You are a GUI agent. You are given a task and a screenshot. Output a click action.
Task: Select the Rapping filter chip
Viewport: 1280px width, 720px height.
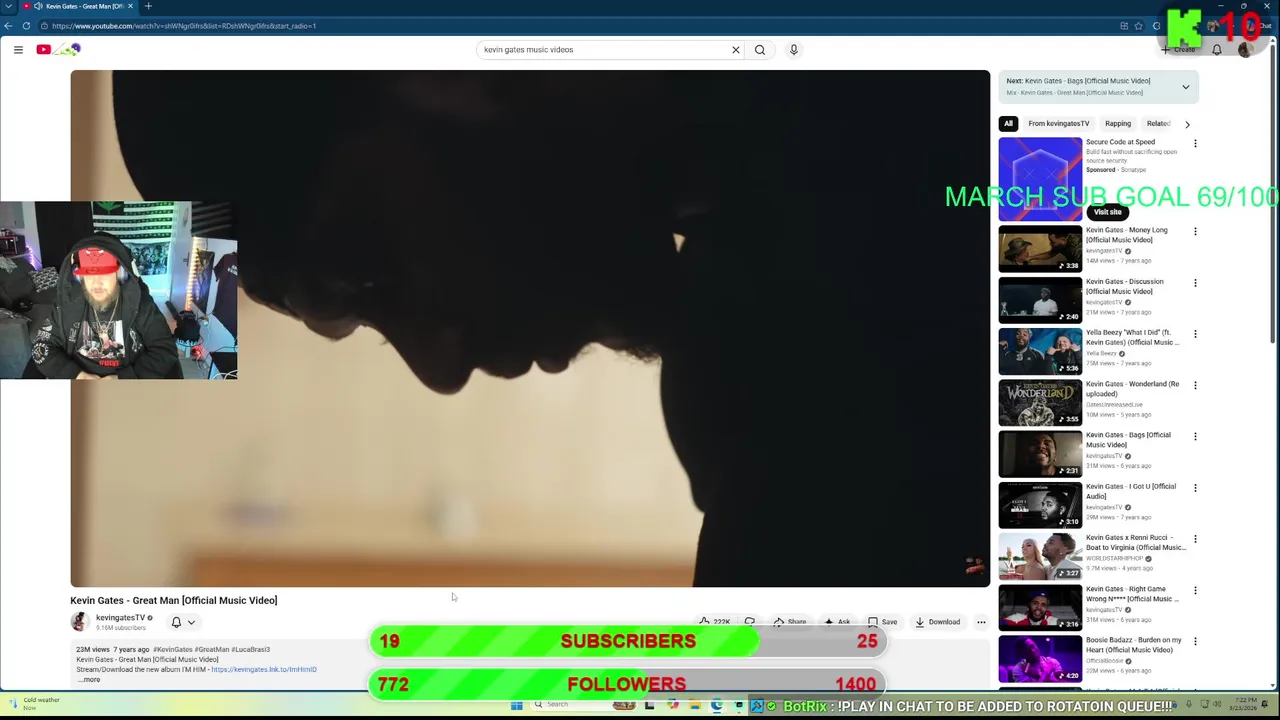coord(1118,124)
